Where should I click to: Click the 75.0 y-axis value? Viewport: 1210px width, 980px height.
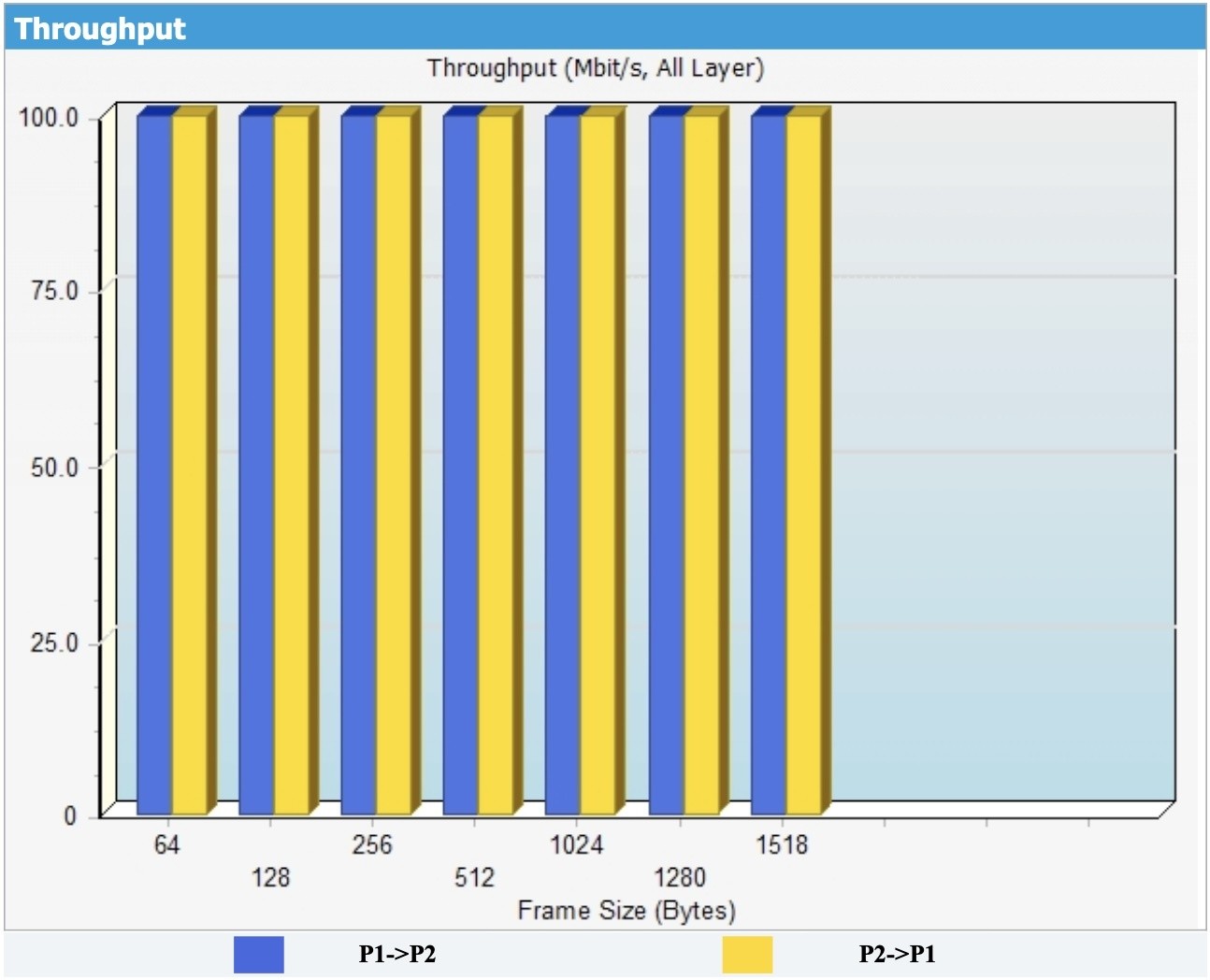54,291
